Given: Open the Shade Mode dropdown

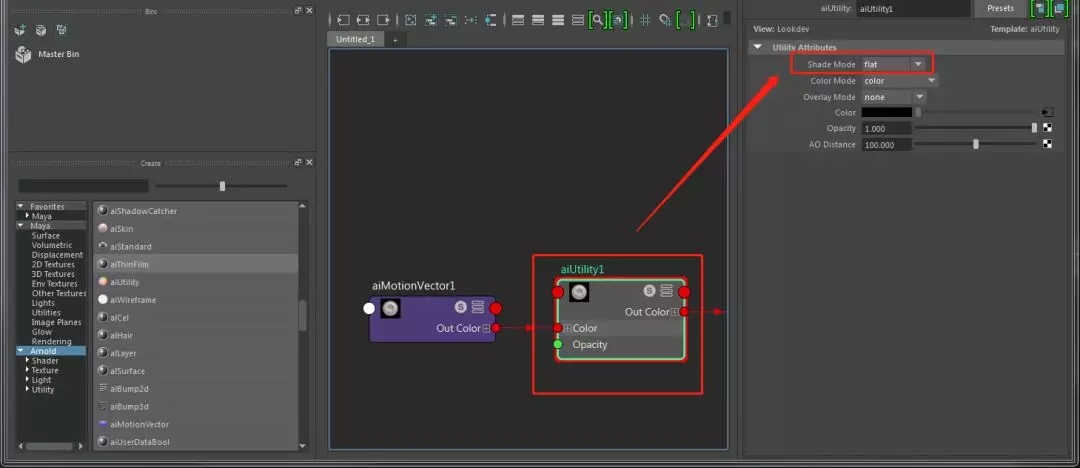Looking at the screenshot, I should pos(894,64).
